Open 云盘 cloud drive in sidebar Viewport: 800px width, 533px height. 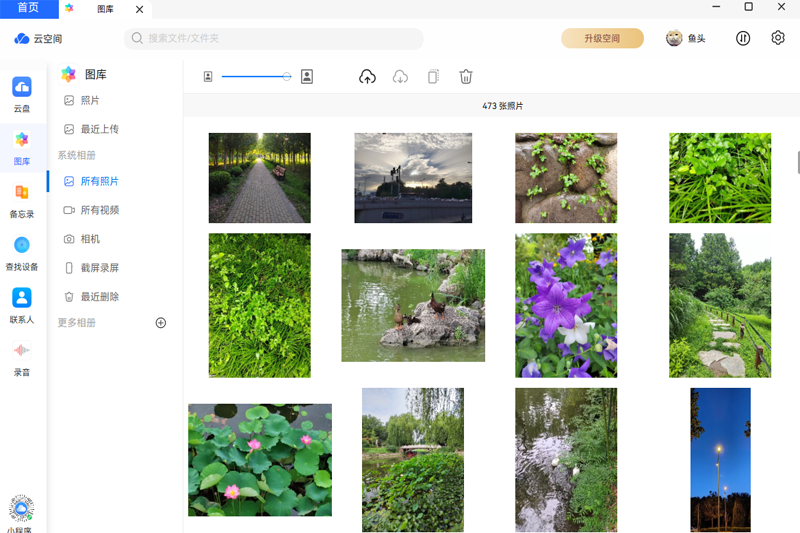[22, 94]
